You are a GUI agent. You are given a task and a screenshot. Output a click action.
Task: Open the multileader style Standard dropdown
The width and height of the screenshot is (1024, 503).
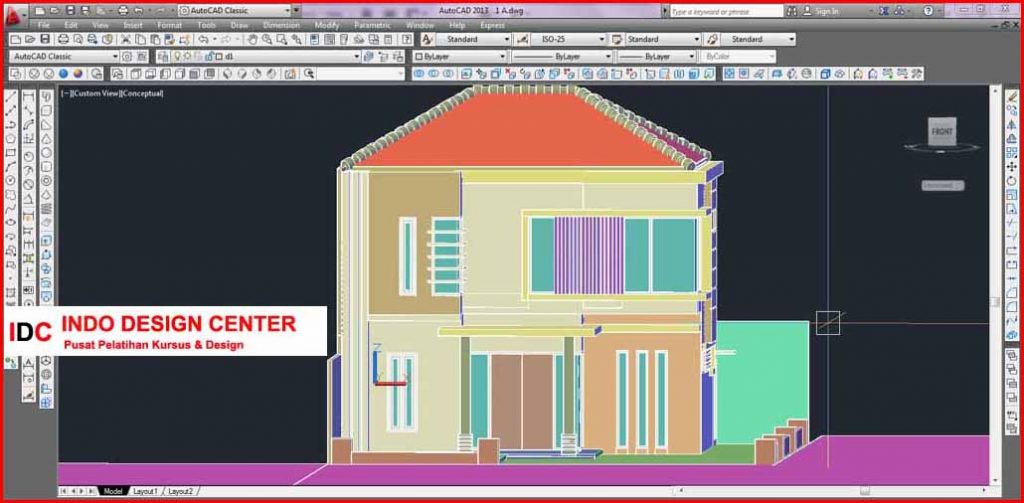758,39
